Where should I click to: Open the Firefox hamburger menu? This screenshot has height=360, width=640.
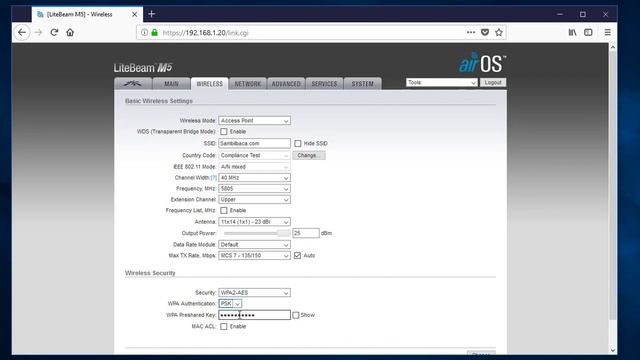pos(607,32)
